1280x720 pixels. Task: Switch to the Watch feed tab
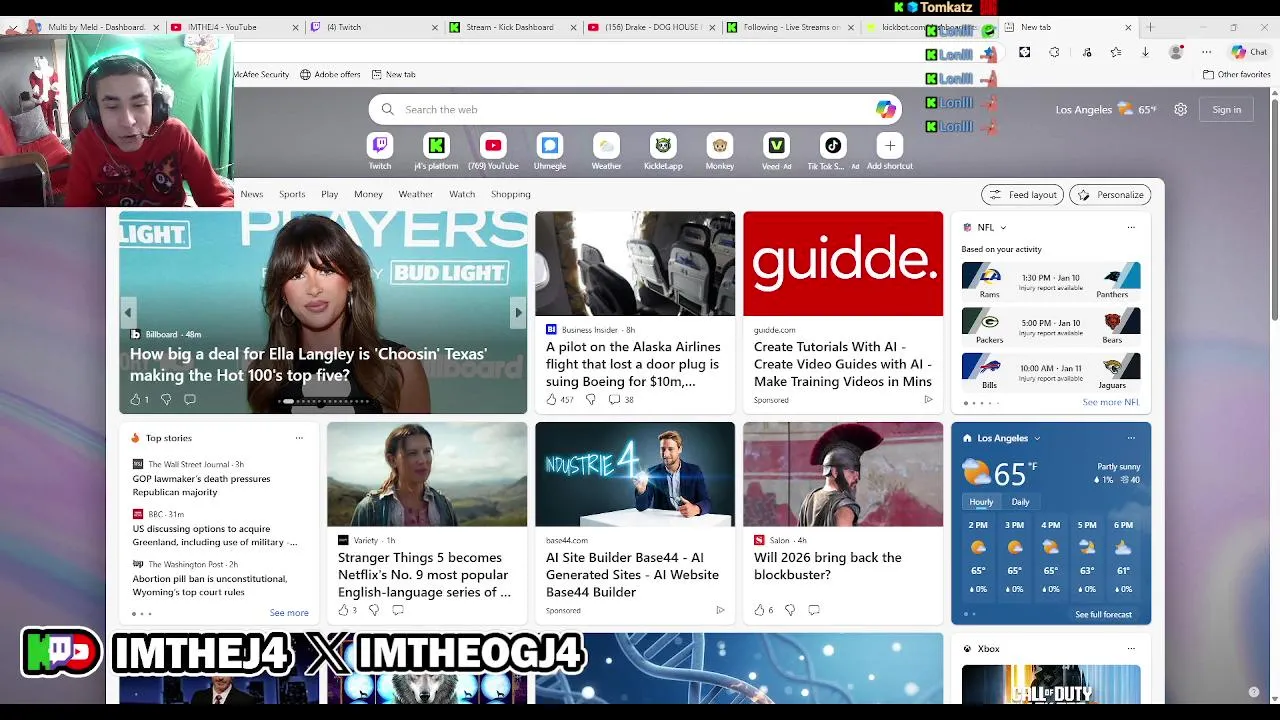pyautogui.click(x=462, y=194)
